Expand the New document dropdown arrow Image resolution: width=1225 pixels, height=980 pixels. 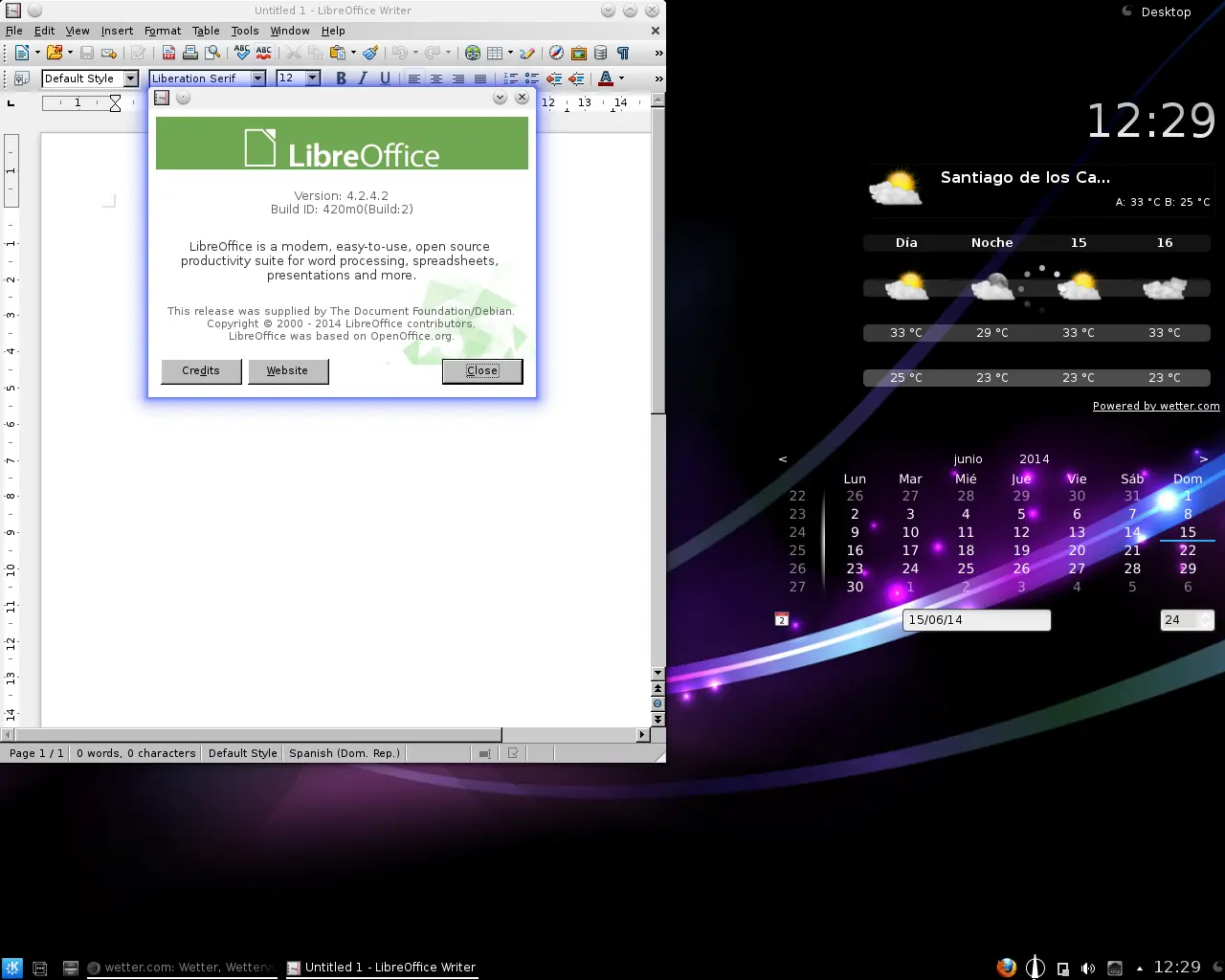(x=37, y=53)
